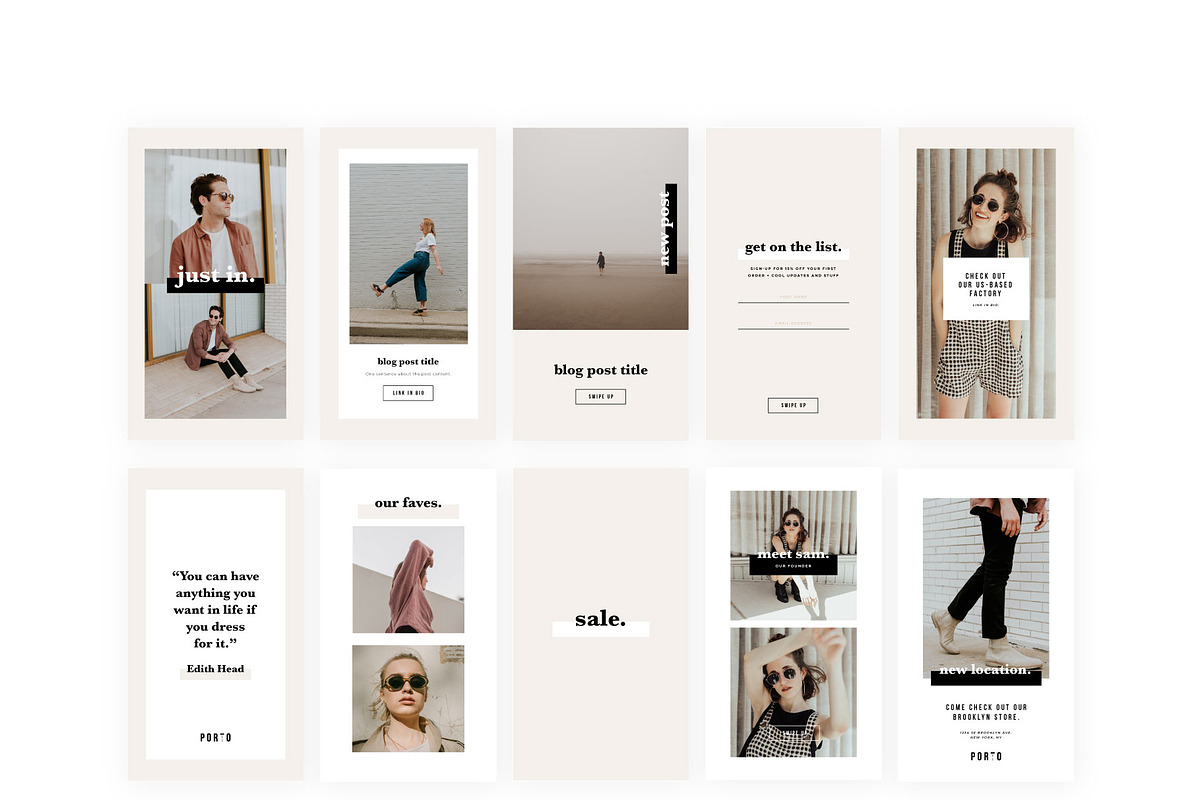The height and width of the screenshot is (800, 1200).
Task: Select the photo of woman raising arm overhead
Action: [793, 692]
